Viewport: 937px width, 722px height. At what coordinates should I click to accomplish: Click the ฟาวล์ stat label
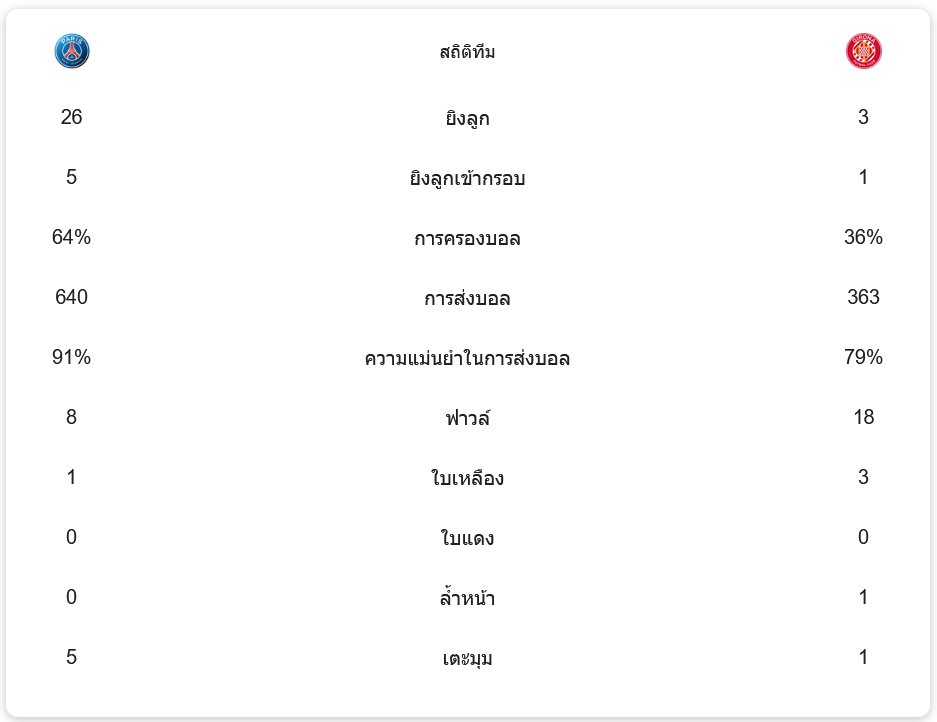pos(467,418)
